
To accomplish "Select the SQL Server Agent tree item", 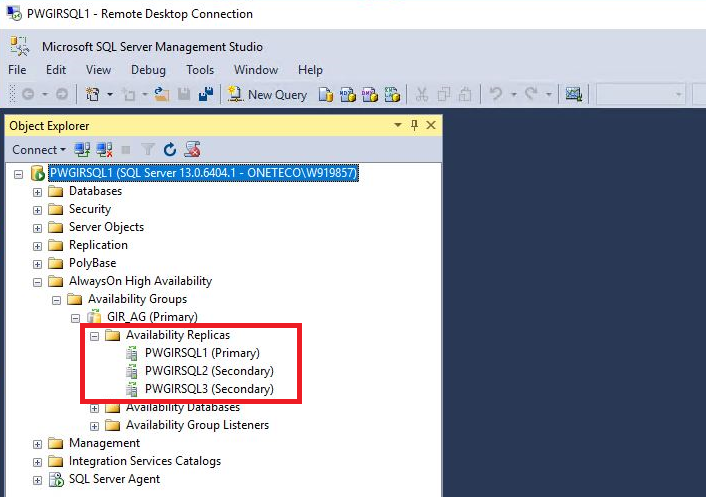I will coord(114,479).
